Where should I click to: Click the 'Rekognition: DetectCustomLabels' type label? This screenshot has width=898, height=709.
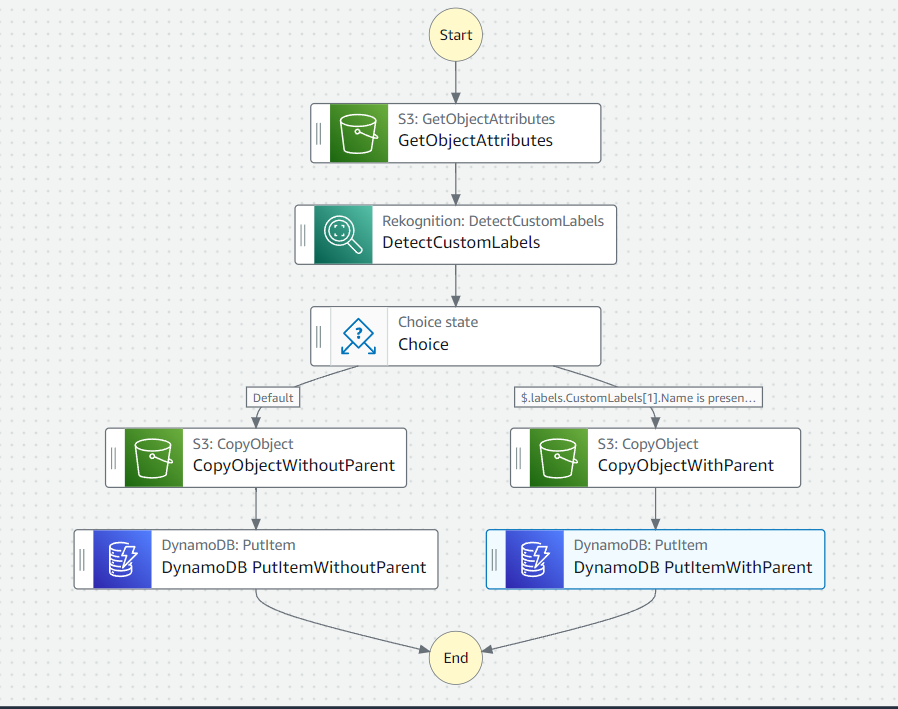(x=493, y=220)
